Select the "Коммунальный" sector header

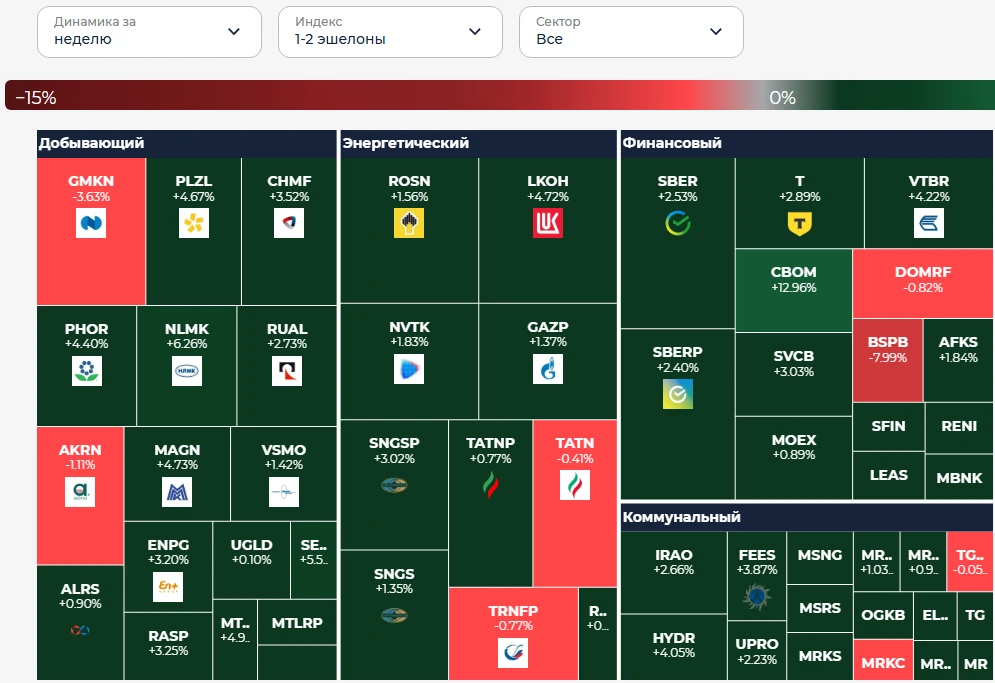pos(807,517)
